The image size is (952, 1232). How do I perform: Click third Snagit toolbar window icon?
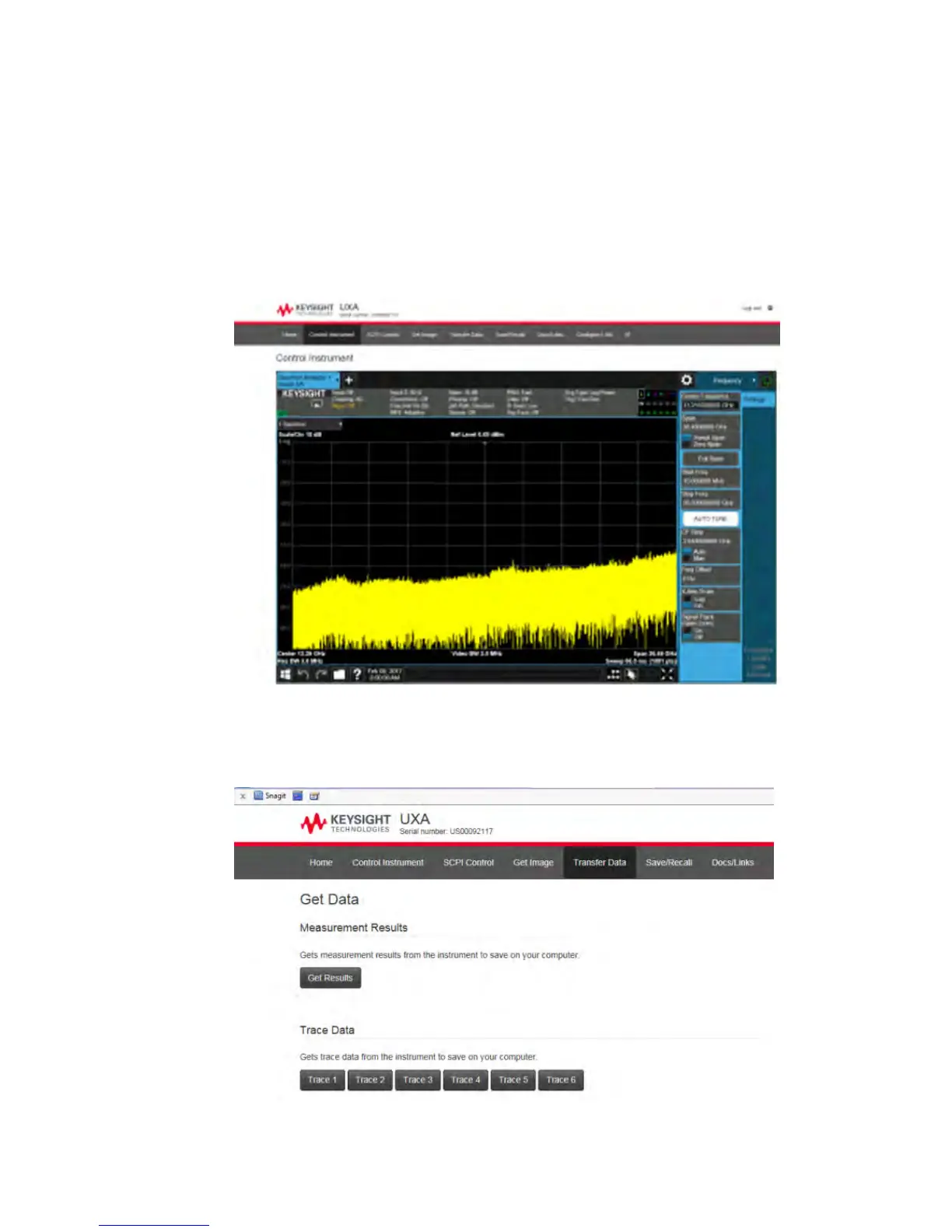[314, 796]
